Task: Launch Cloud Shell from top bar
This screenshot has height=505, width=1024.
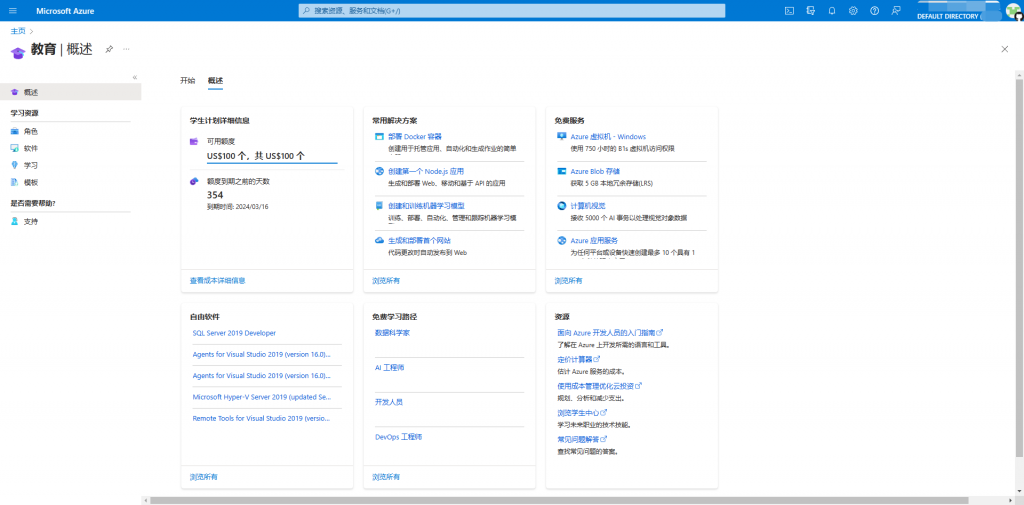Action: pos(789,11)
